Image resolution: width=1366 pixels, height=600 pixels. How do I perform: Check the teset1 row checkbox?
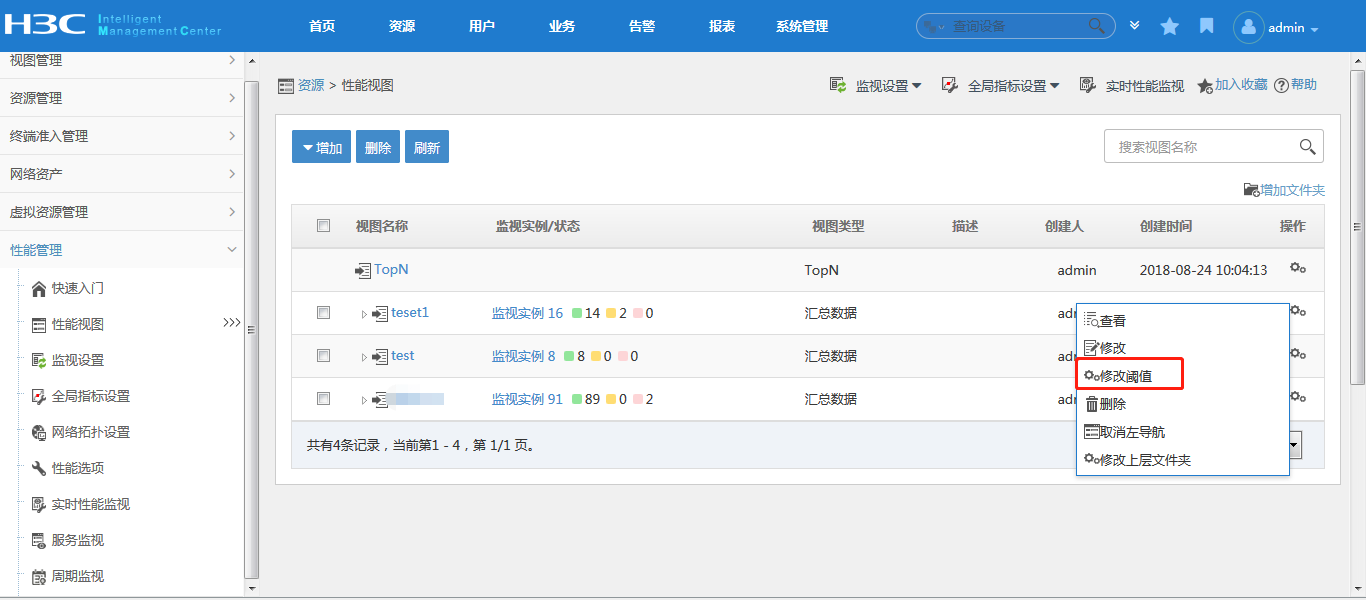tap(323, 313)
